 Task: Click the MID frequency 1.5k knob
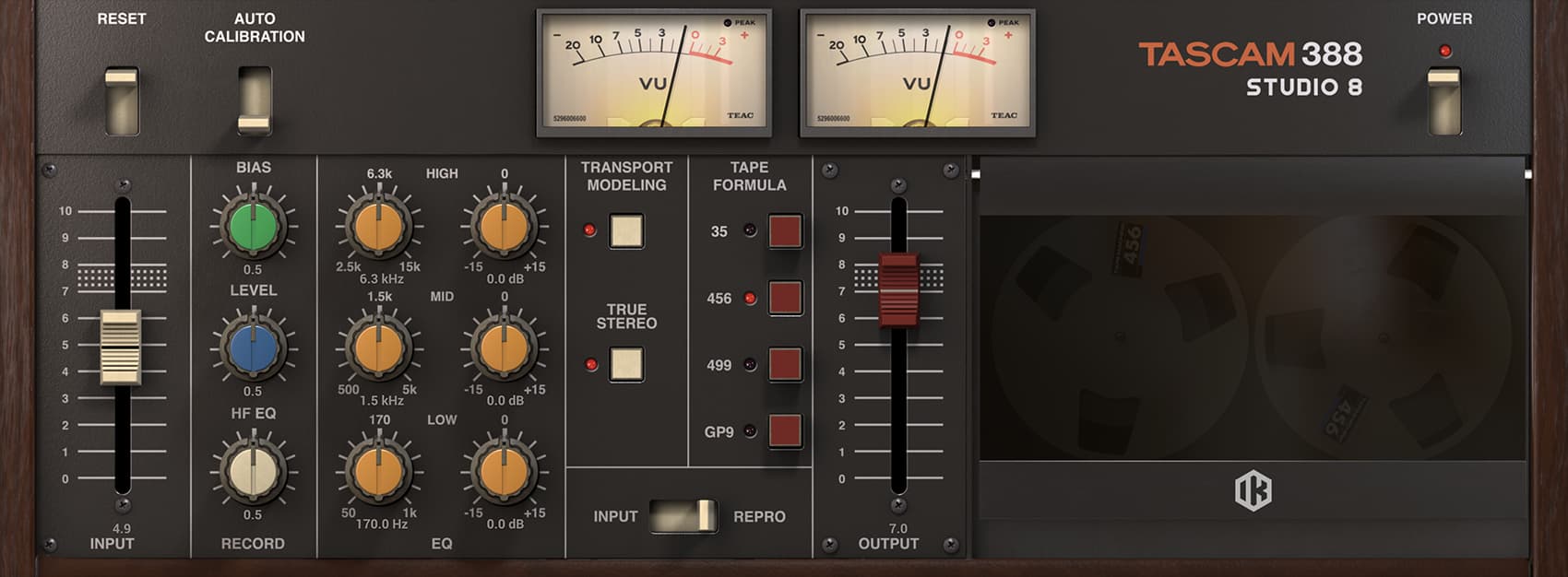click(379, 348)
